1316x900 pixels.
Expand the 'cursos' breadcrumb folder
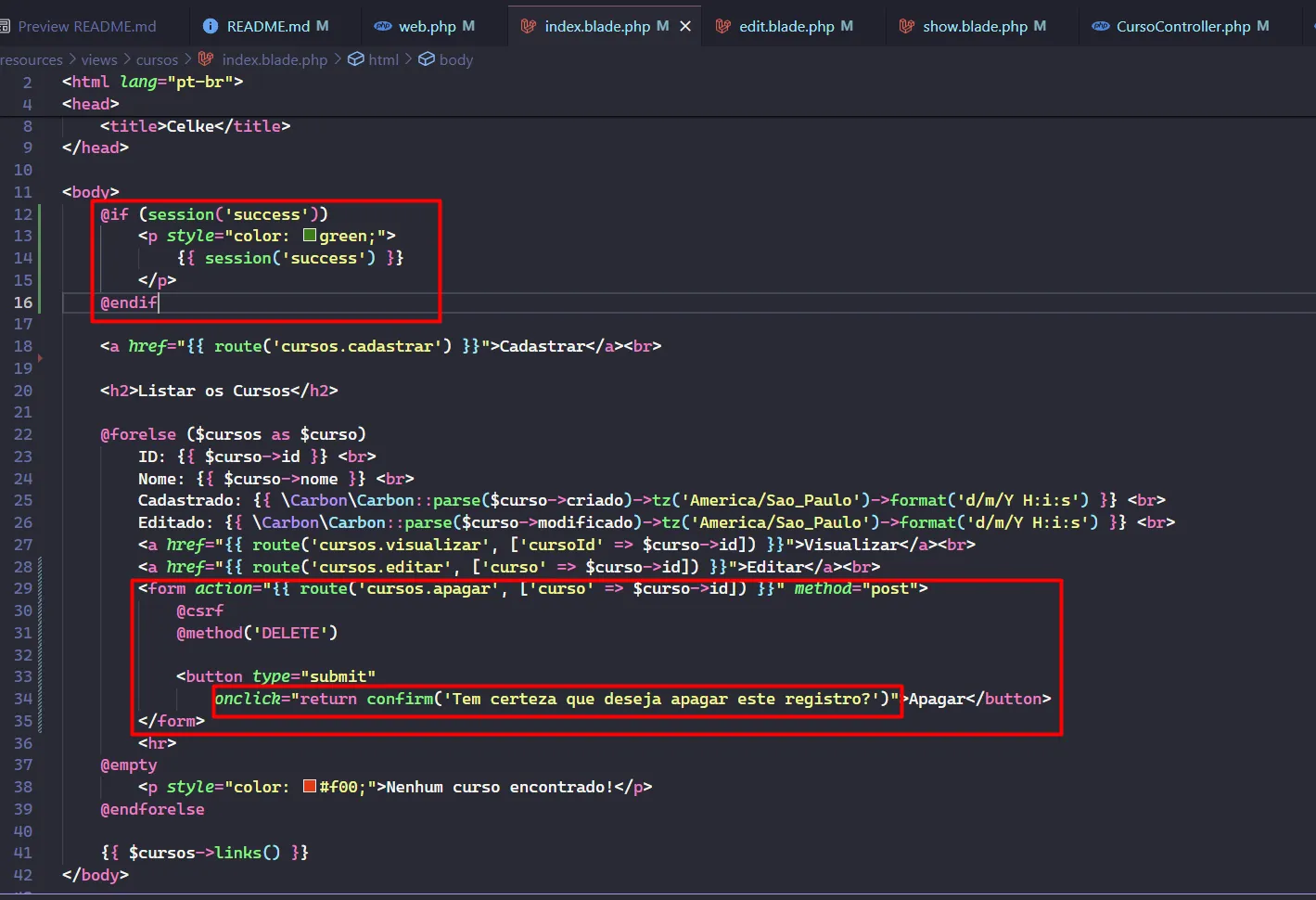point(157,59)
